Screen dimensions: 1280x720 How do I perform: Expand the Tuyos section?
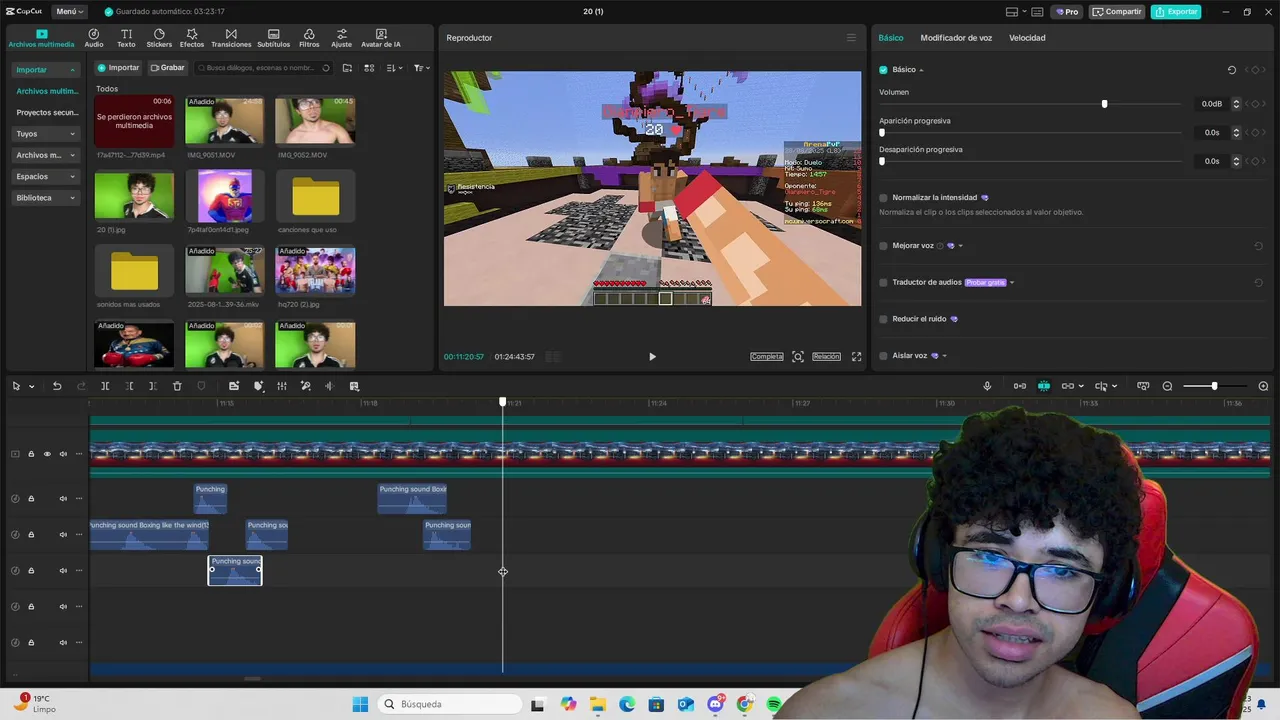point(46,134)
